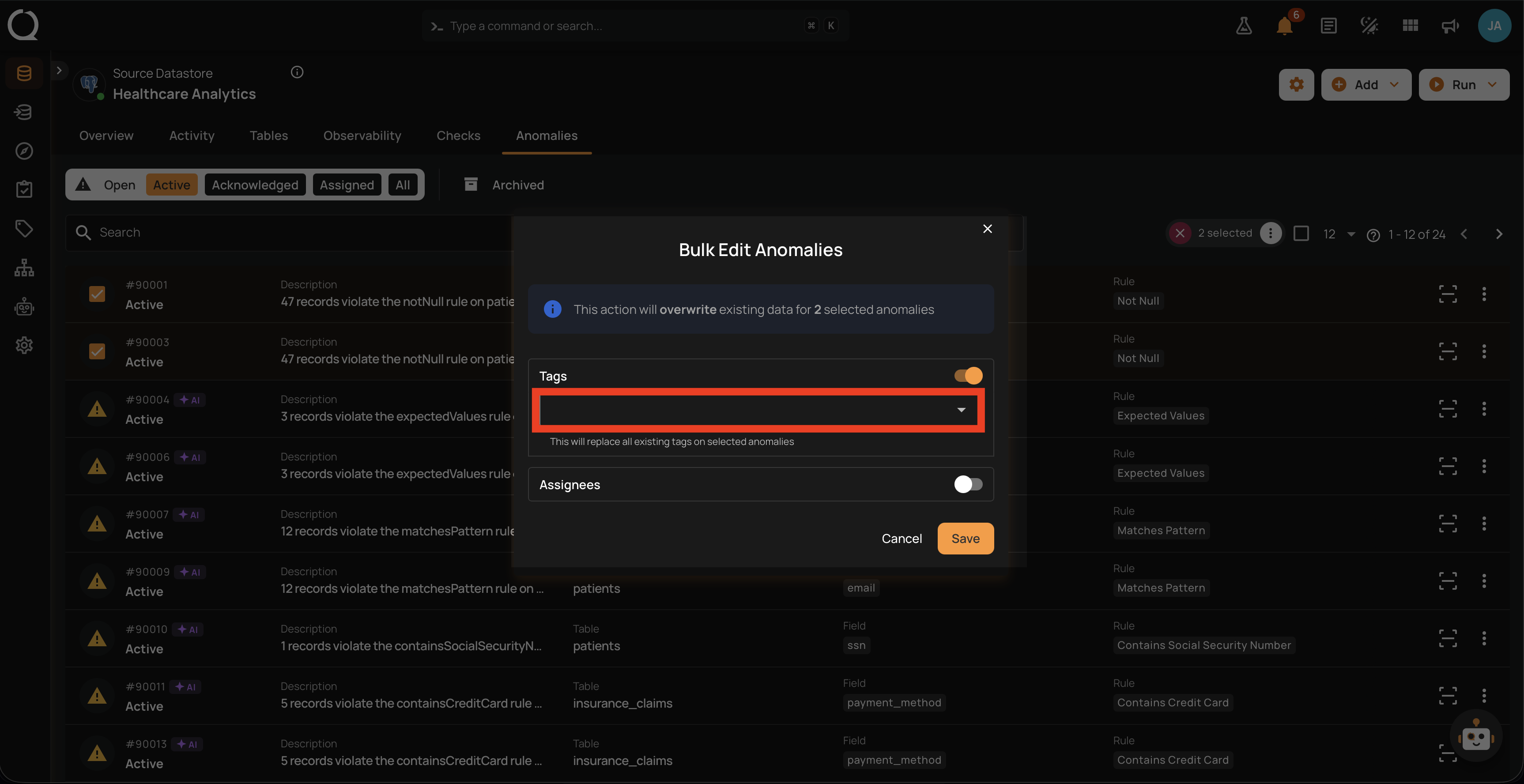Click anomaly #90010 ID

[147, 629]
